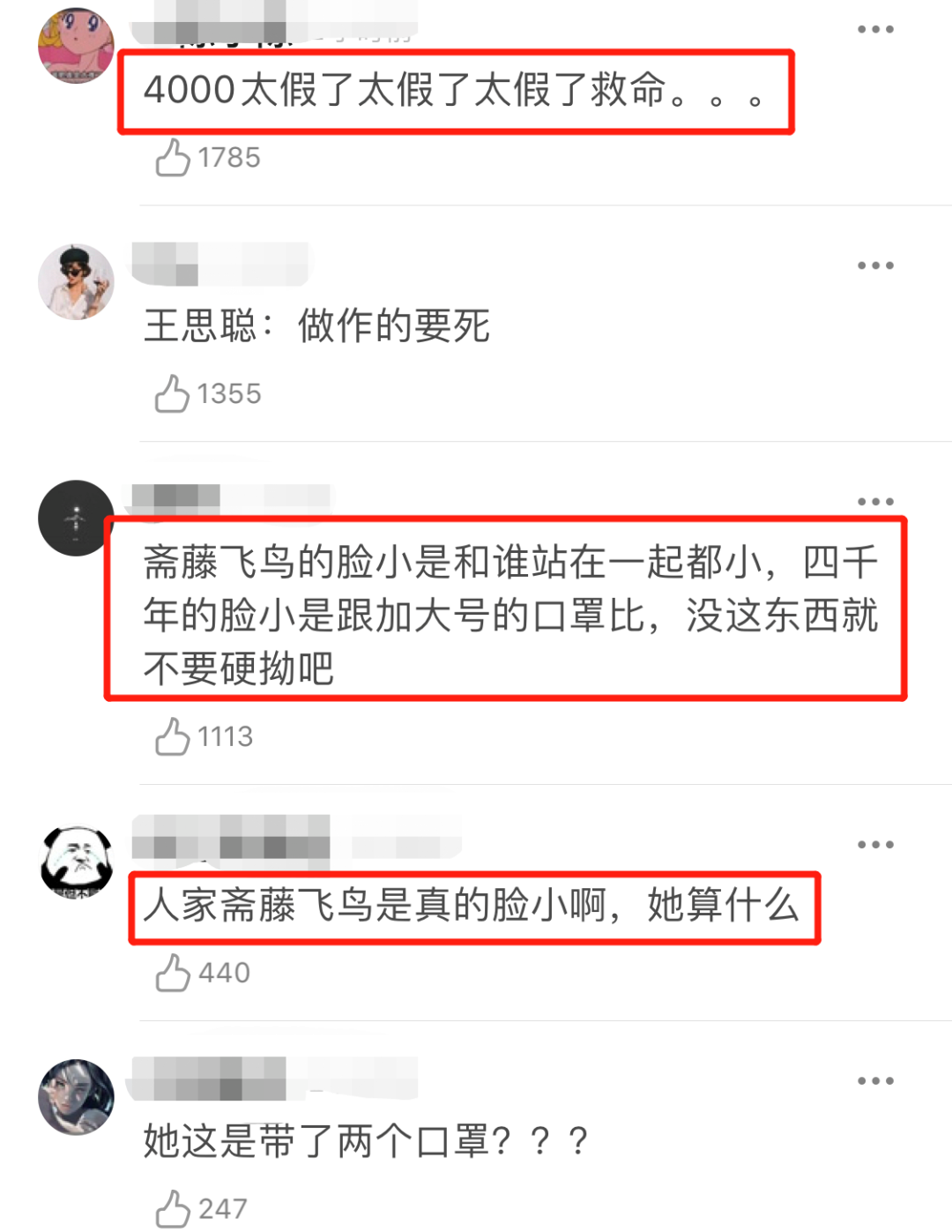Image resolution: width=952 pixels, height=1232 pixels.
Task: Open more options for the 王思聪 comment
Action: (875, 265)
